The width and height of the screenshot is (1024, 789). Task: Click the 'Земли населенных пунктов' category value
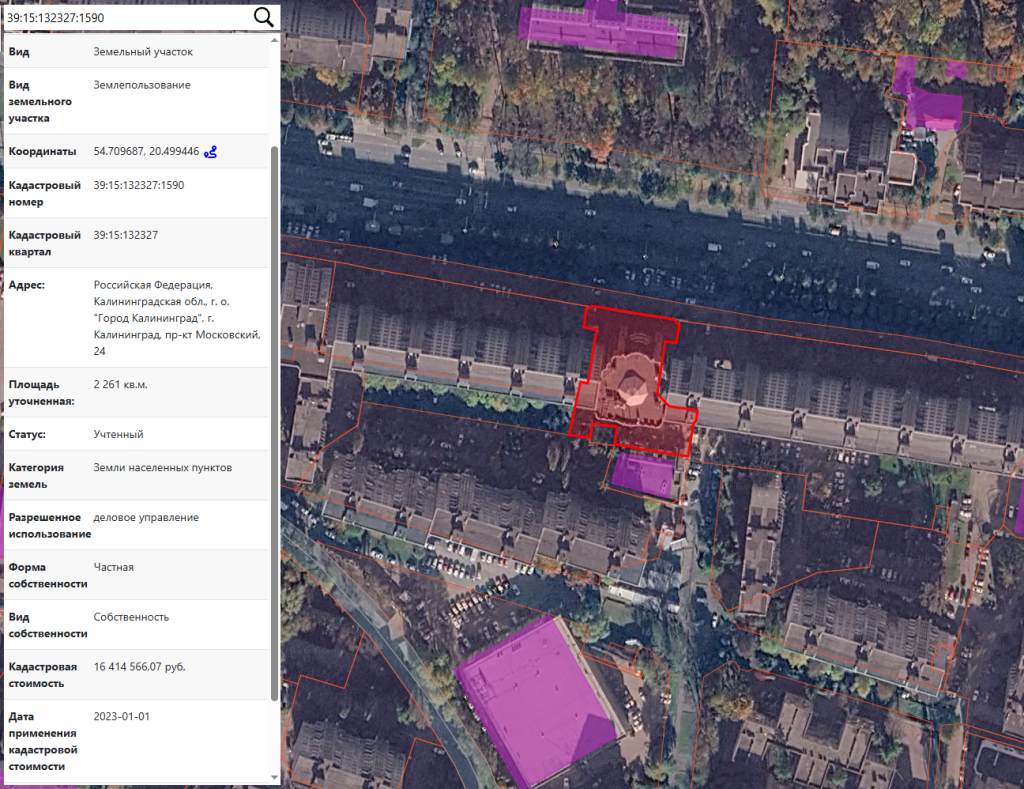click(x=162, y=467)
